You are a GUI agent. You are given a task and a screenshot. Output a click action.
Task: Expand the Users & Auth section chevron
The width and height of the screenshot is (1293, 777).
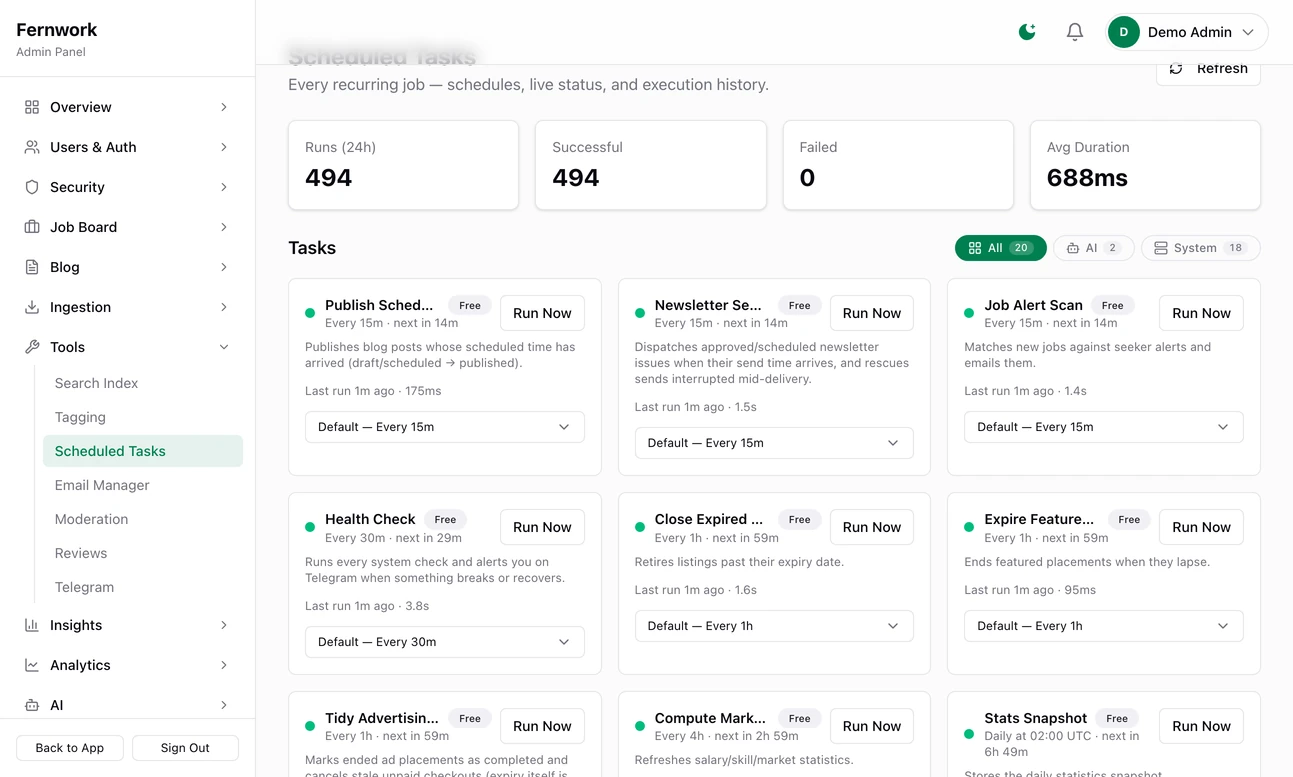(x=224, y=147)
